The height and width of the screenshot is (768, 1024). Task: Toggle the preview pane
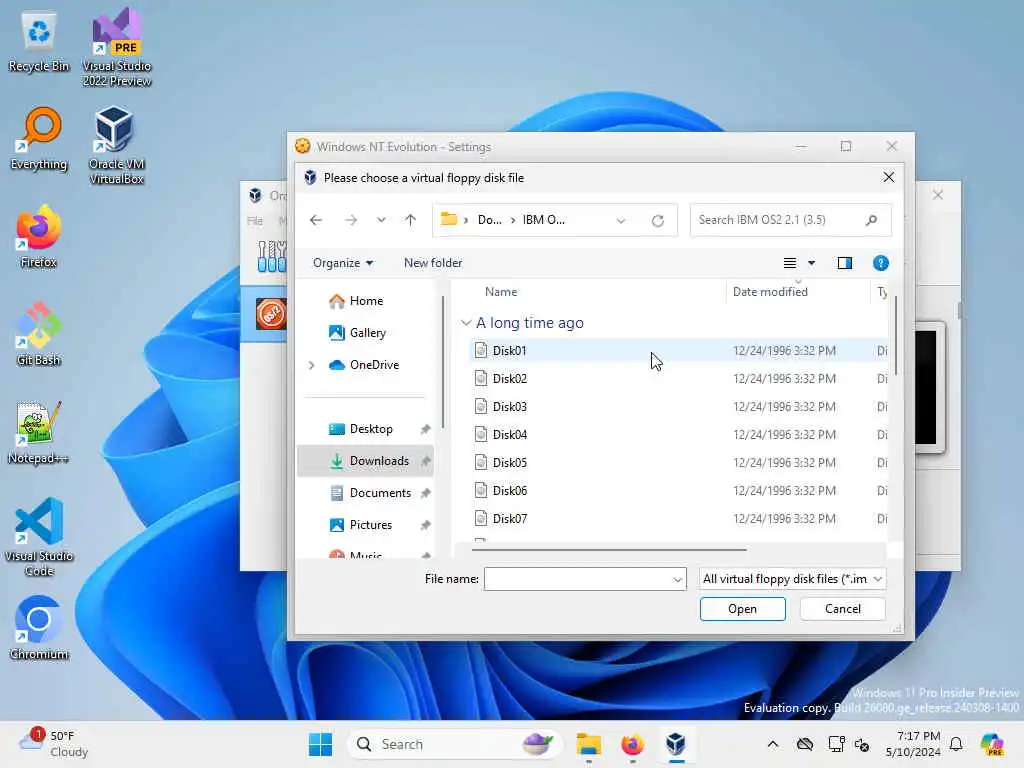pyautogui.click(x=844, y=263)
